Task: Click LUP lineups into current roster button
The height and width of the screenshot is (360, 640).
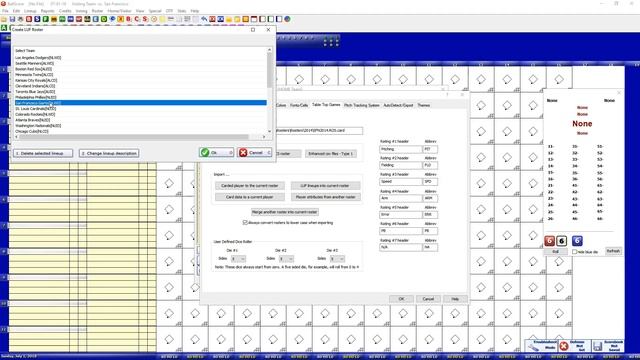Action: pyautogui.click(x=325, y=186)
